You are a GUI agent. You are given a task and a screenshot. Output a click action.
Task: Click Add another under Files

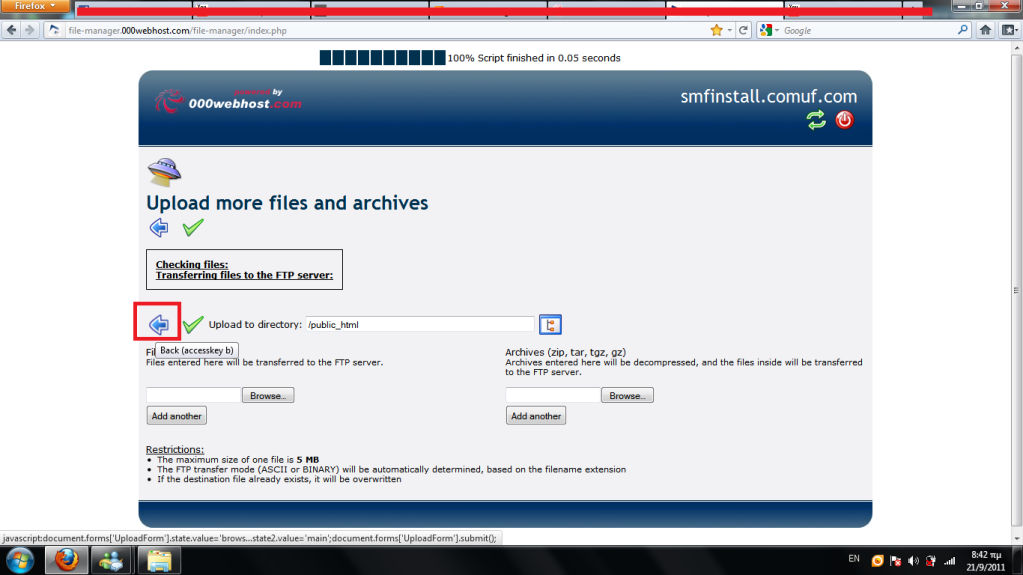pyautogui.click(x=176, y=416)
